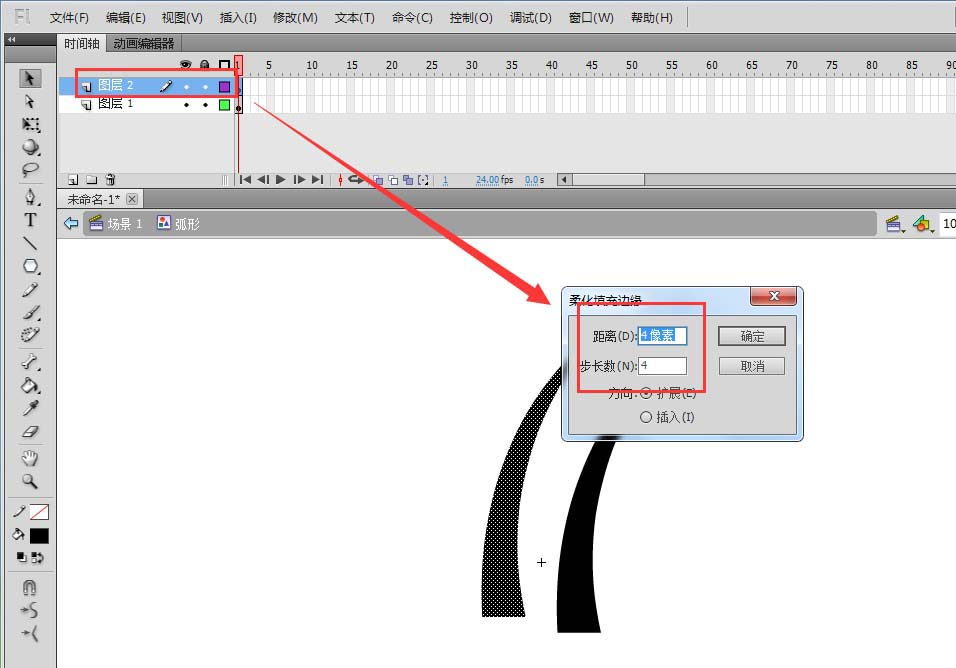Screen dimensions: 956x668
Task: Select the Subselection tool
Action: click(x=29, y=101)
